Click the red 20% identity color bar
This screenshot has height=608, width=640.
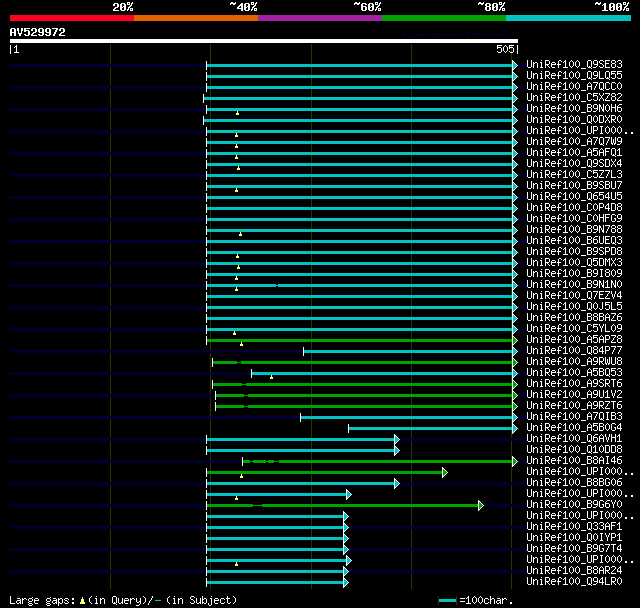pos(72,18)
